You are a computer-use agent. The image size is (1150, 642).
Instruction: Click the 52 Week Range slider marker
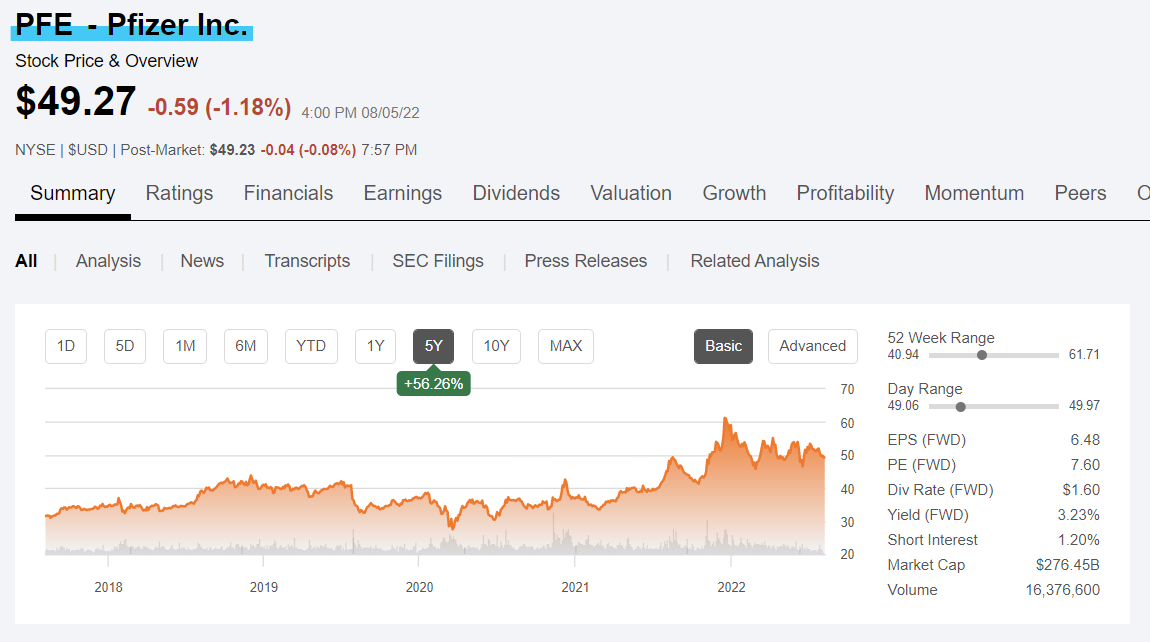click(981, 355)
